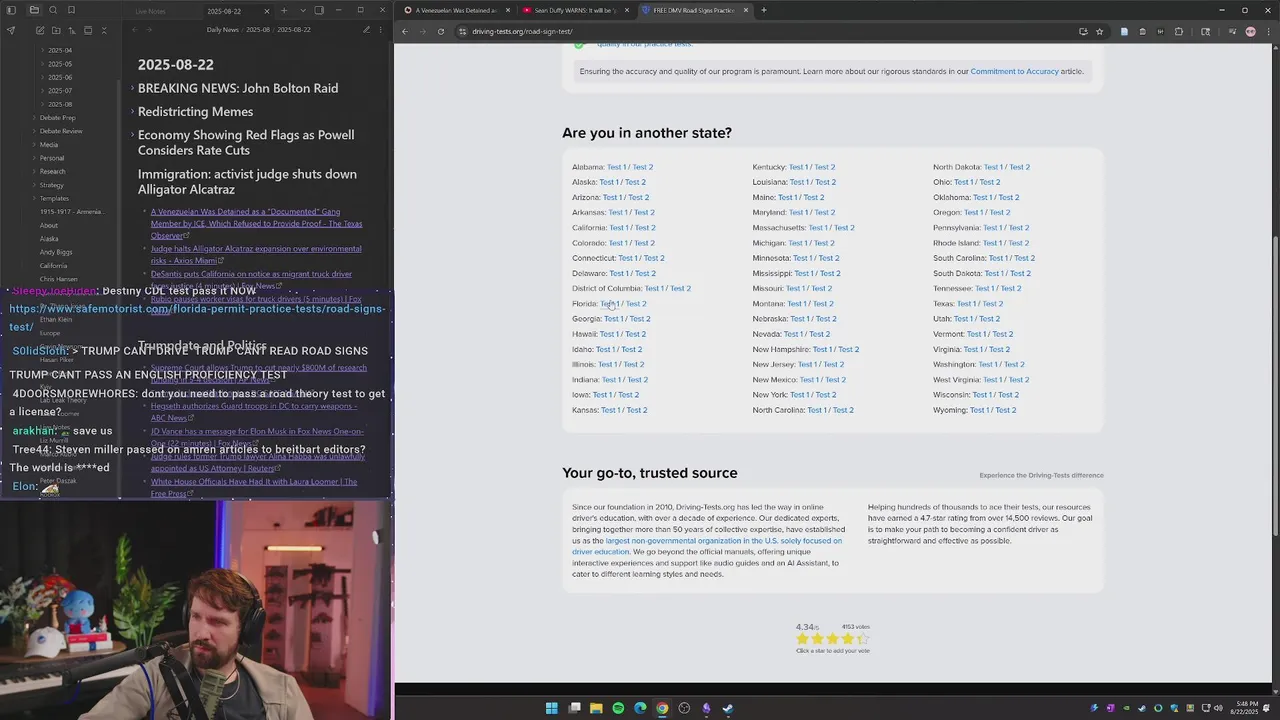Image resolution: width=1280 pixels, height=720 pixels.
Task: Open California Test 2 link
Action: (x=645, y=228)
